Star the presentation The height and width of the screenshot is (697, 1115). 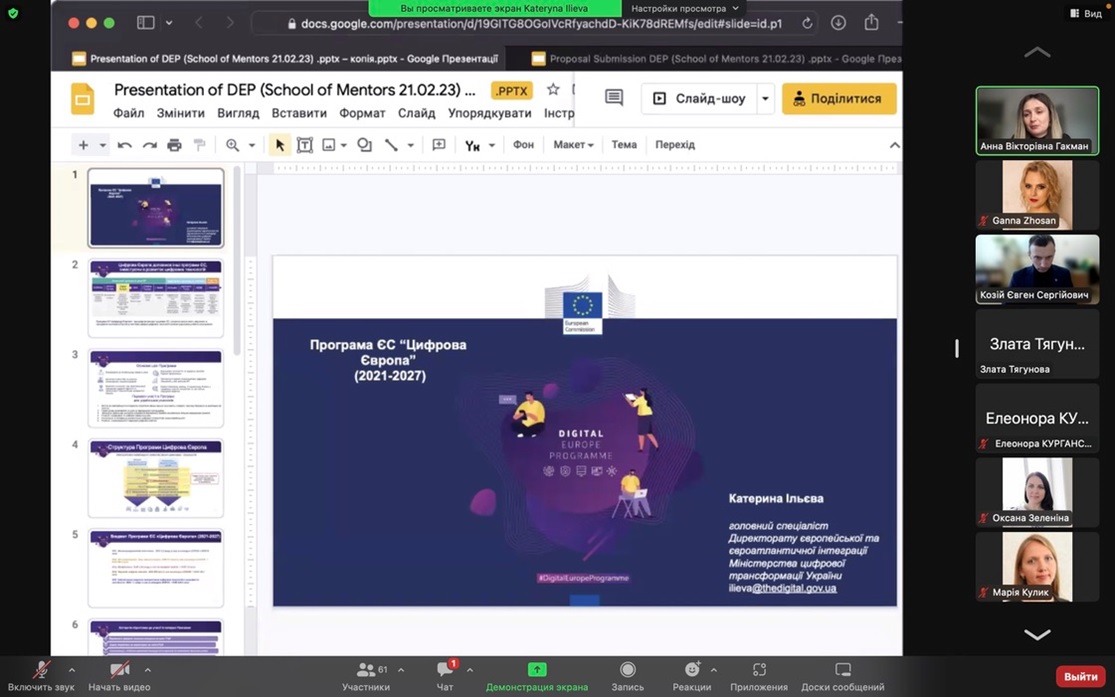[x=553, y=90]
